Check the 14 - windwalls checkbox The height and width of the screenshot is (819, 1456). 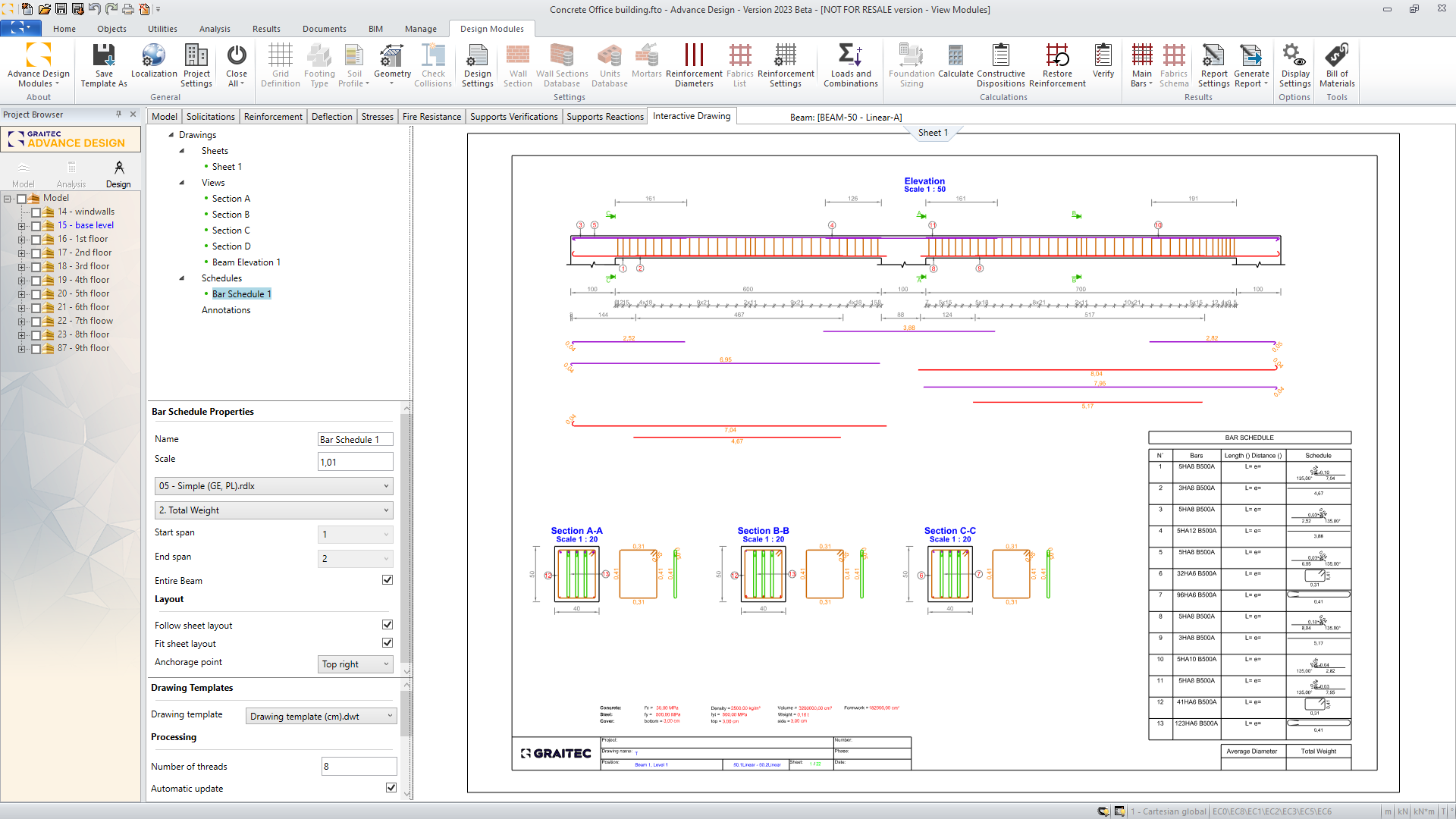pyautogui.click(x=36, y=212)
